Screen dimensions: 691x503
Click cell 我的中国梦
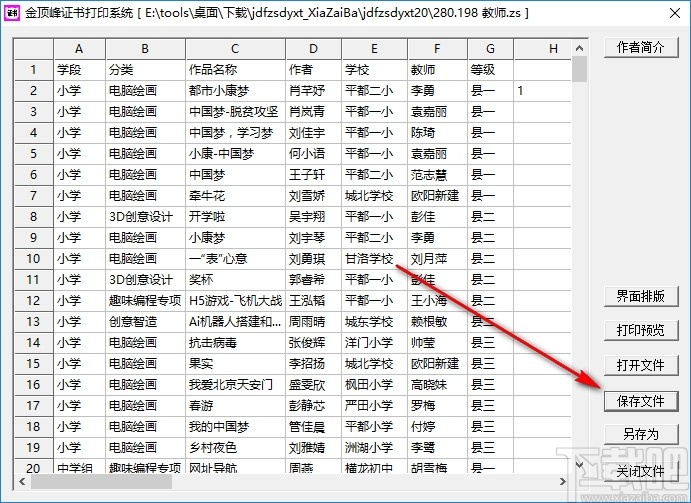(235, 426)
